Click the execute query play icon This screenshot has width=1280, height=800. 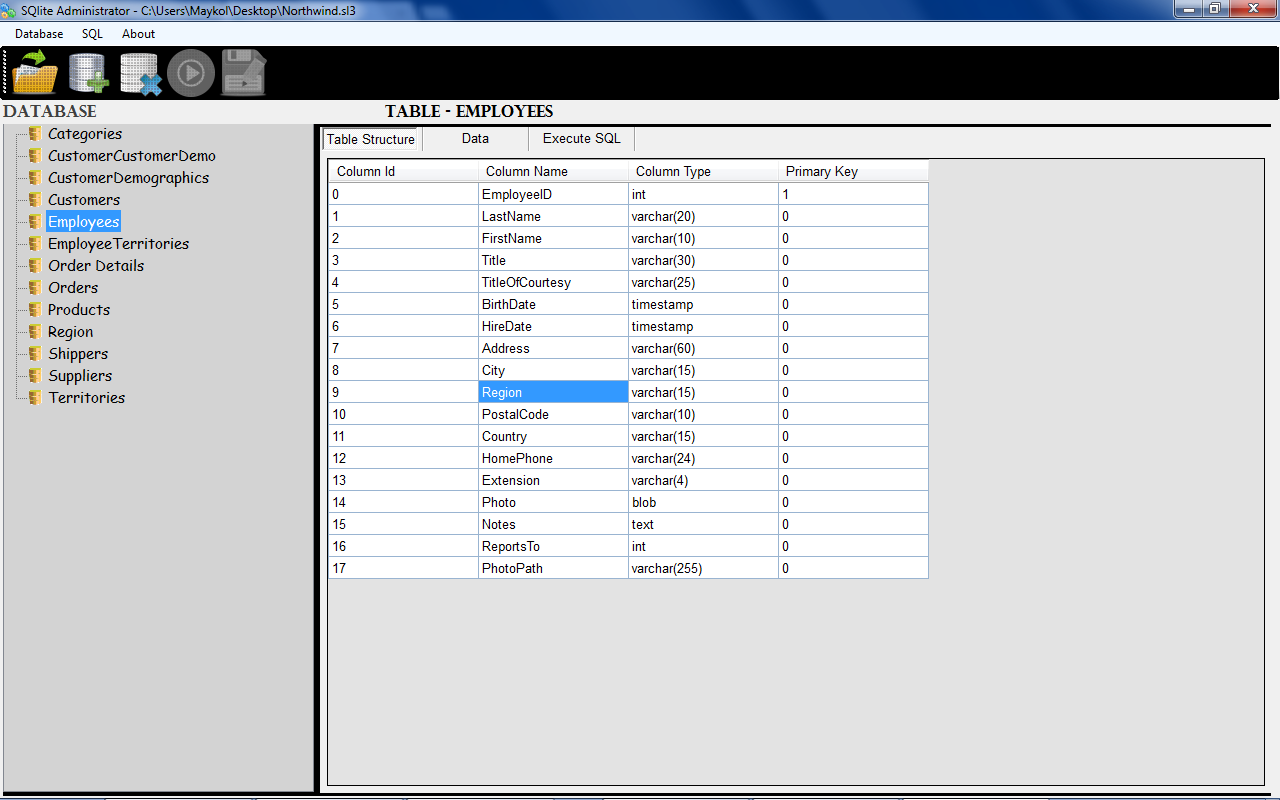(x=191, y=72)
